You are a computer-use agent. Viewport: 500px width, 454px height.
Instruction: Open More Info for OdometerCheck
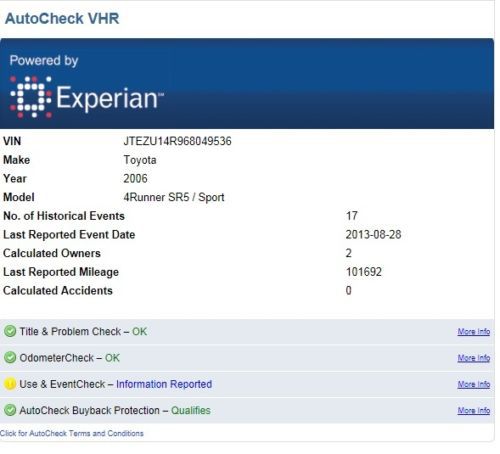click(x=474, y=358)
